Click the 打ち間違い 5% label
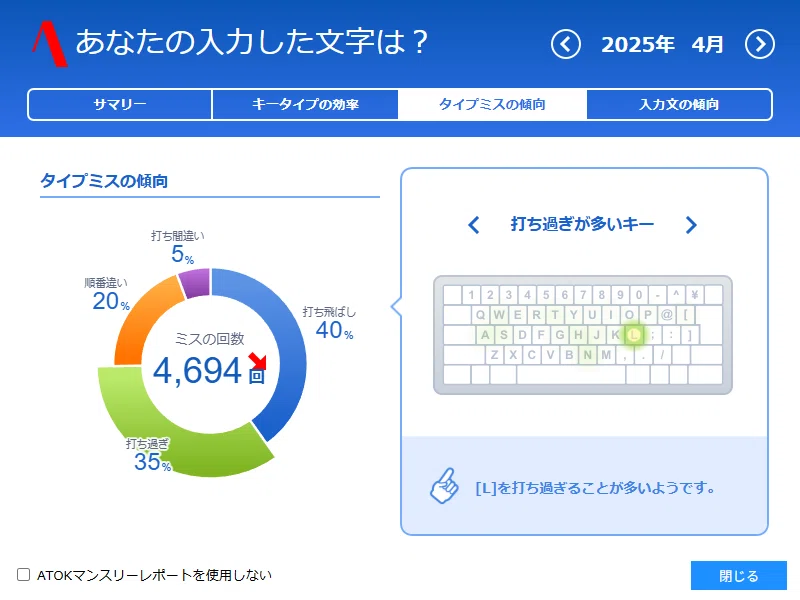800x600 pixels. tap(178, 247)
